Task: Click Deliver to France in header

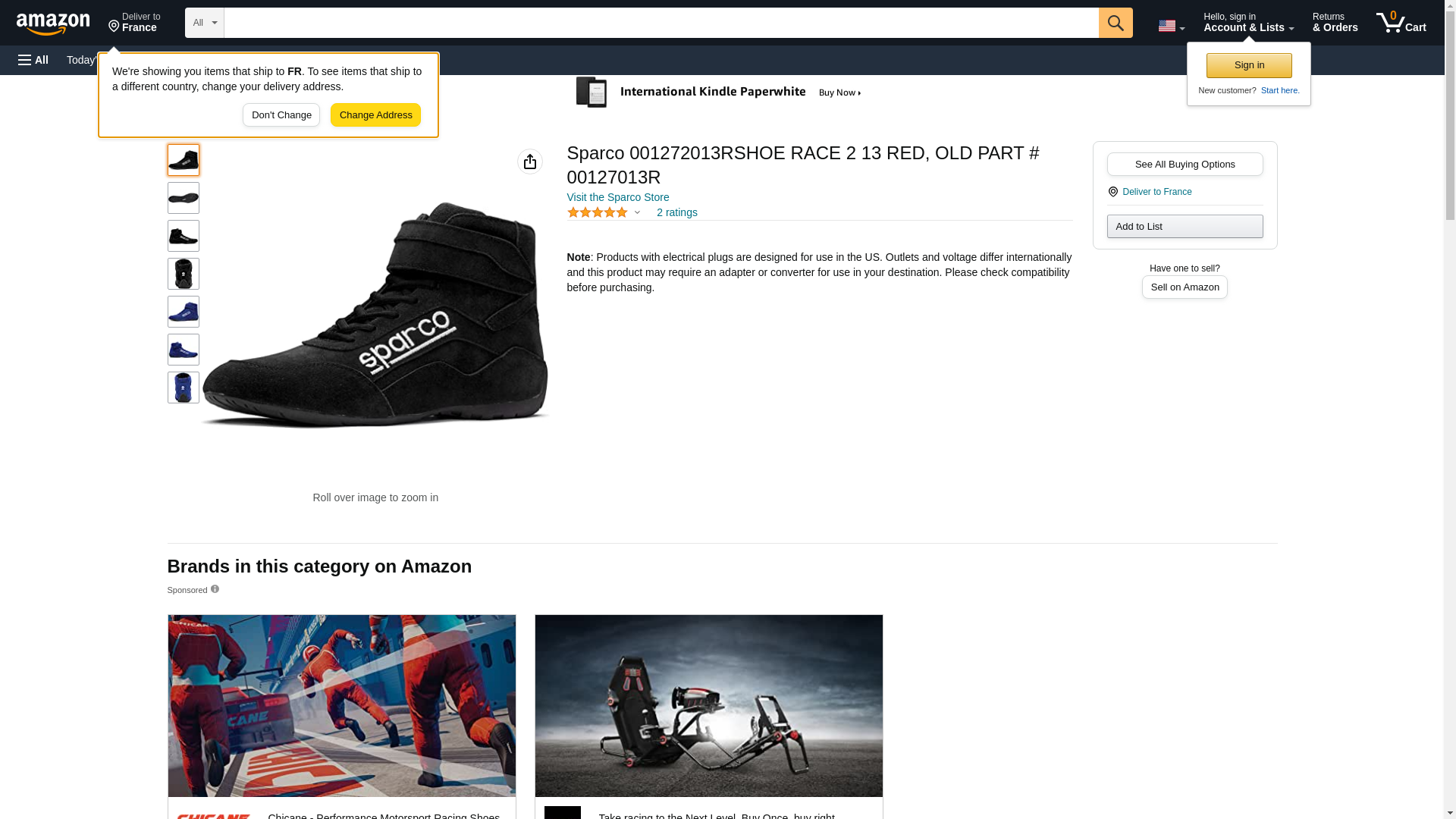Action: click(134, 23)
